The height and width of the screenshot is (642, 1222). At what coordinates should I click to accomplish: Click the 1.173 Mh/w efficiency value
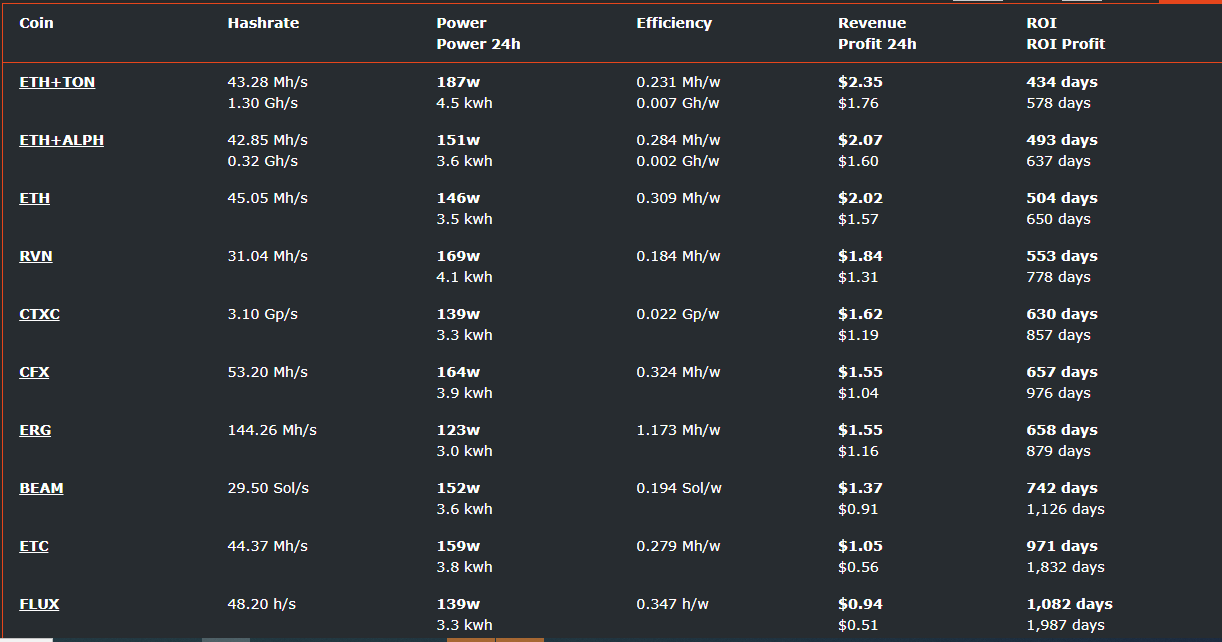click(678, 430)
